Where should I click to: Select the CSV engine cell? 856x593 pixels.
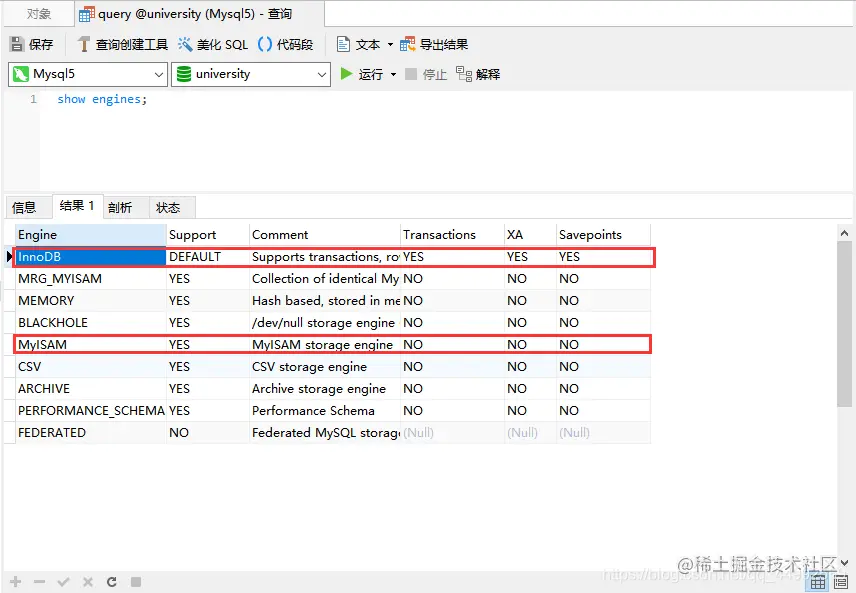pos(91,367)
